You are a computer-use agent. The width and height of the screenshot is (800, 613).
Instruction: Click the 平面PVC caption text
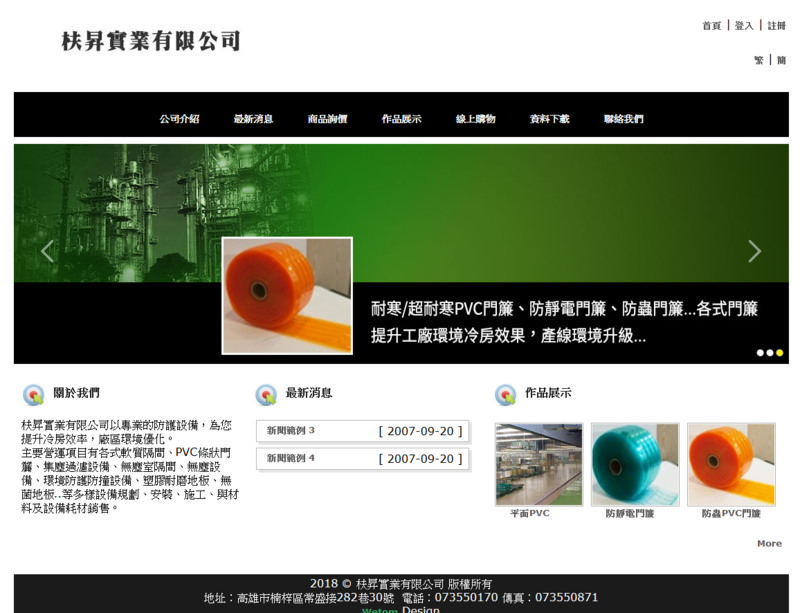click(530, 513)
